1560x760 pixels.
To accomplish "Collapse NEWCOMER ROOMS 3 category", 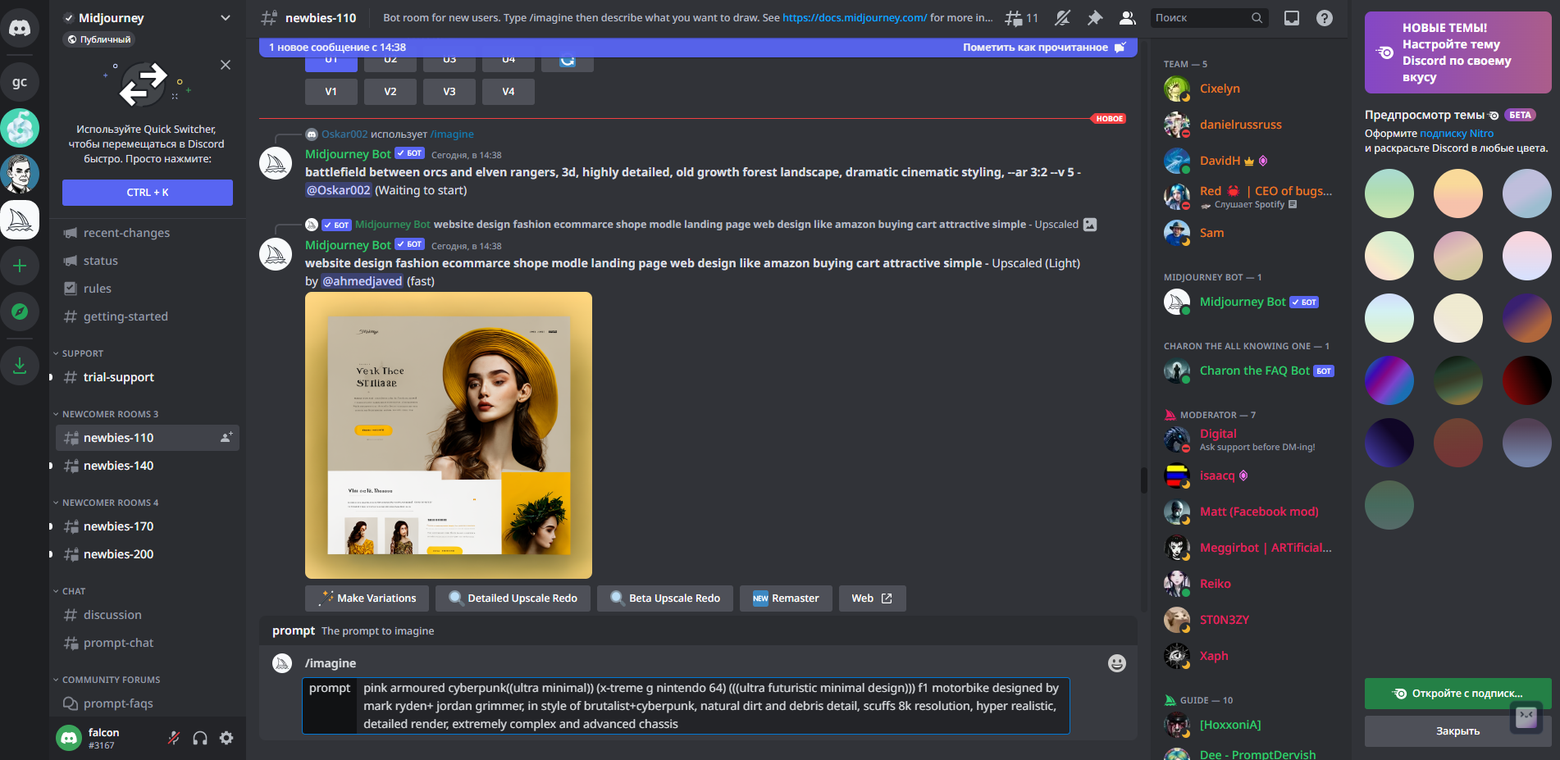I will click(106, 414).
